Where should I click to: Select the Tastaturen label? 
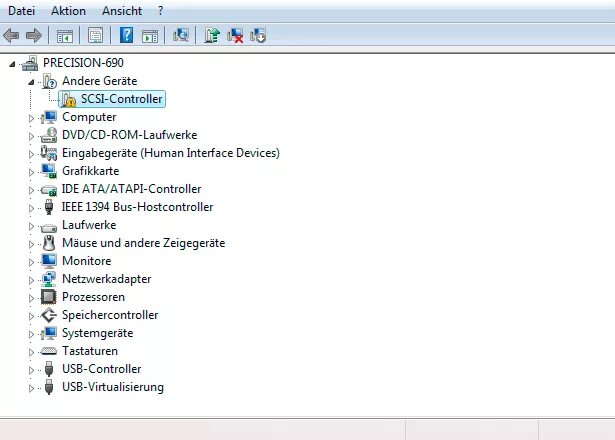coord(90,351)
